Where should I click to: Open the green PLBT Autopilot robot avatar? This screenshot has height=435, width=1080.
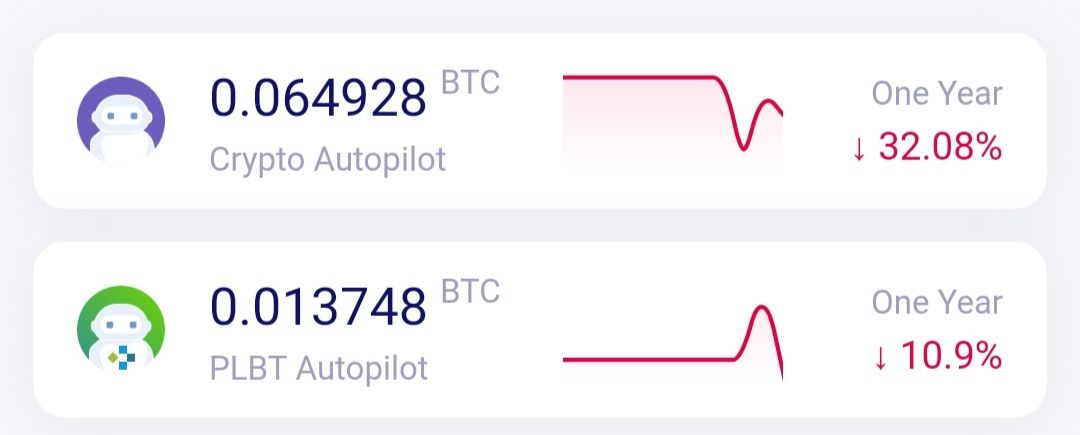(x=121, y=329)
